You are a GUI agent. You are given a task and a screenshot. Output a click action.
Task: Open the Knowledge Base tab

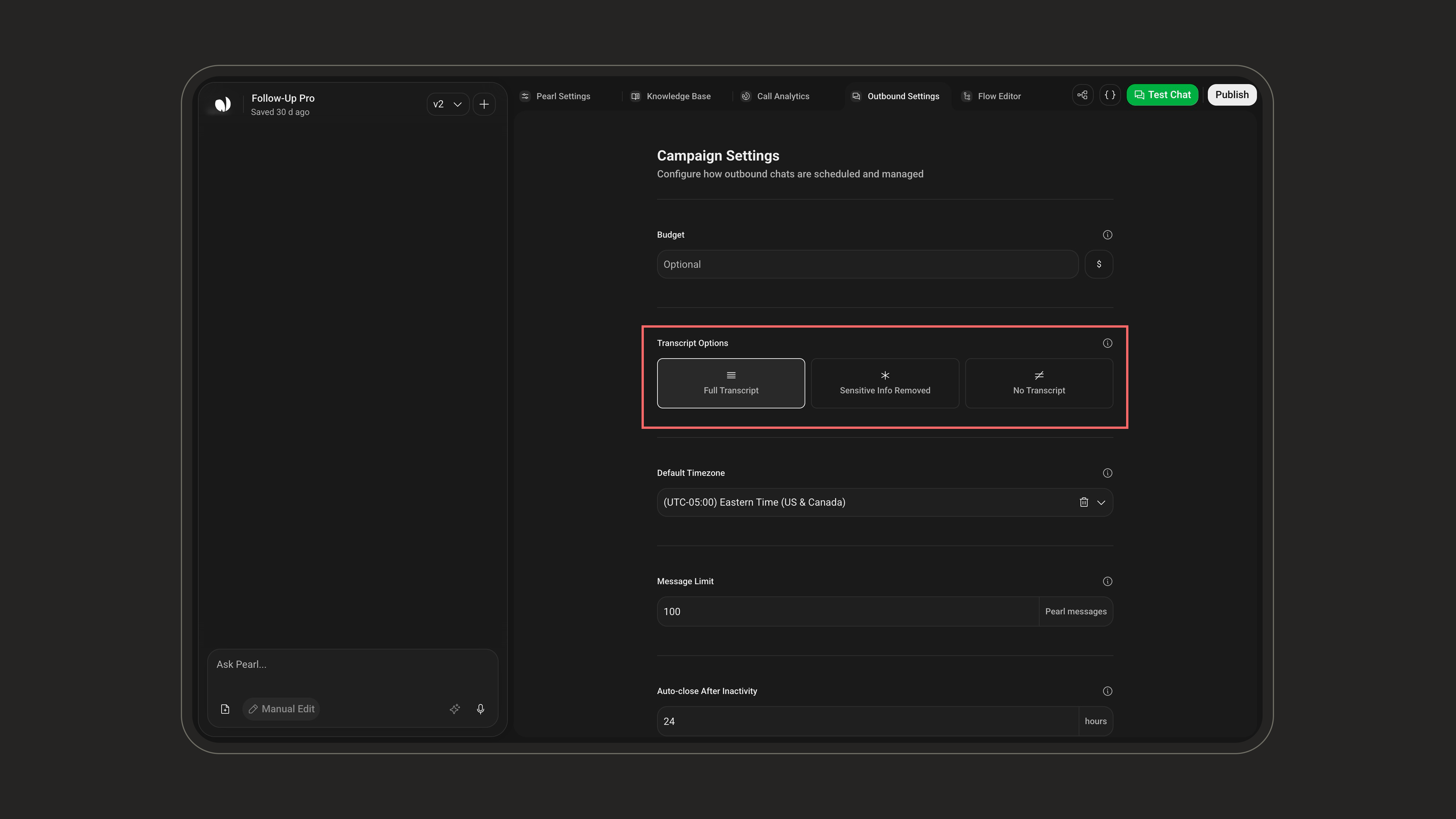670,96
